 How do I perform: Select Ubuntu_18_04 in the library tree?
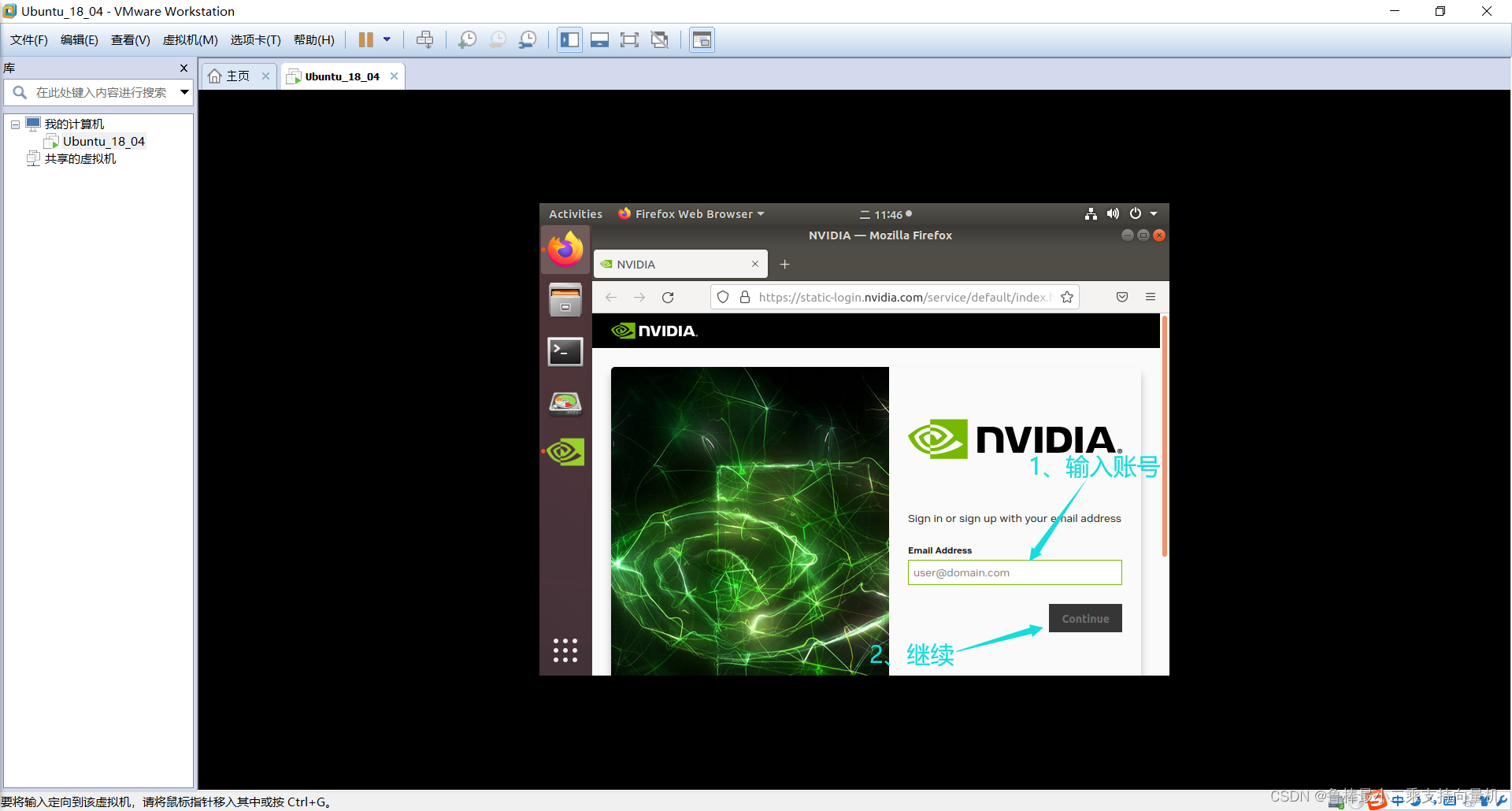pyautogui.click(x=104, y=142)
